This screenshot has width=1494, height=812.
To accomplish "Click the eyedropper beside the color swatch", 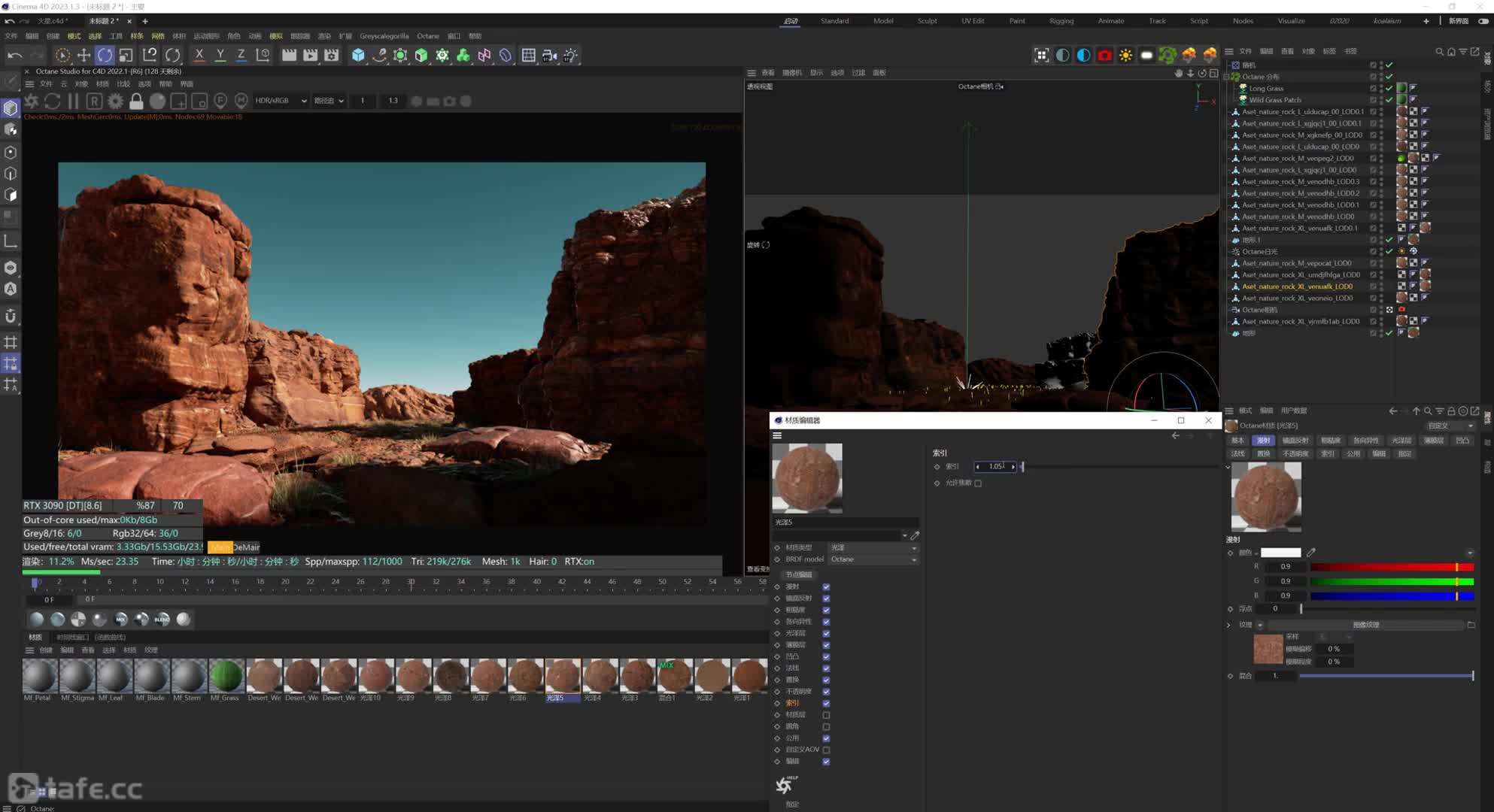I will click(1311, 553).
